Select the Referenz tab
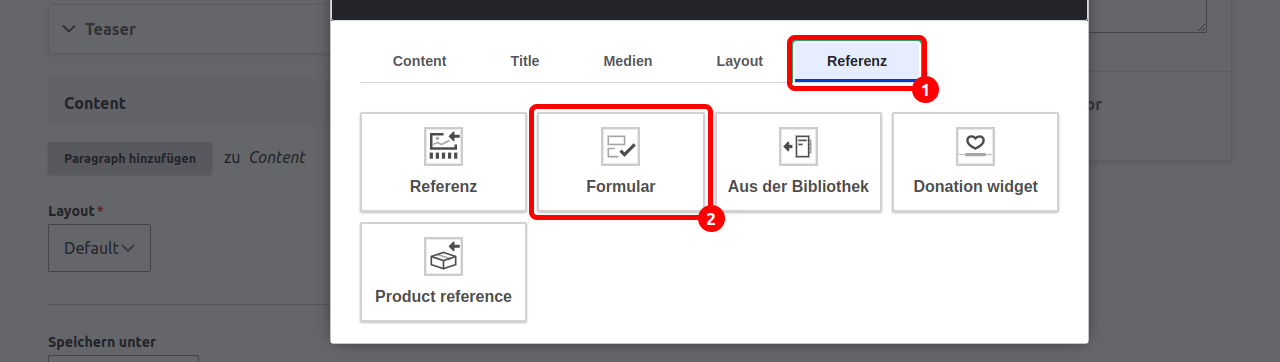Viewport: 1280px width, 362px height. pos(857,61)
